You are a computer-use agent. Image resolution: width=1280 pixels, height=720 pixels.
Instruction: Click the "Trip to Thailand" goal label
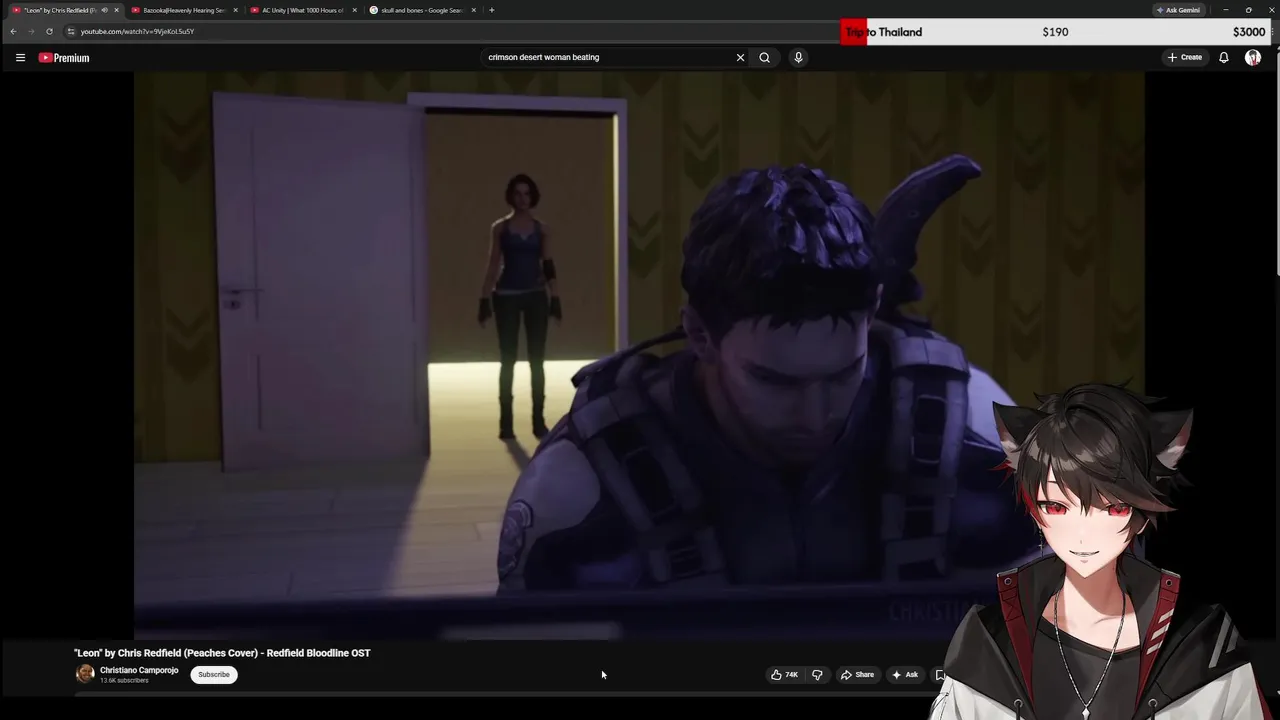point(884,32)
